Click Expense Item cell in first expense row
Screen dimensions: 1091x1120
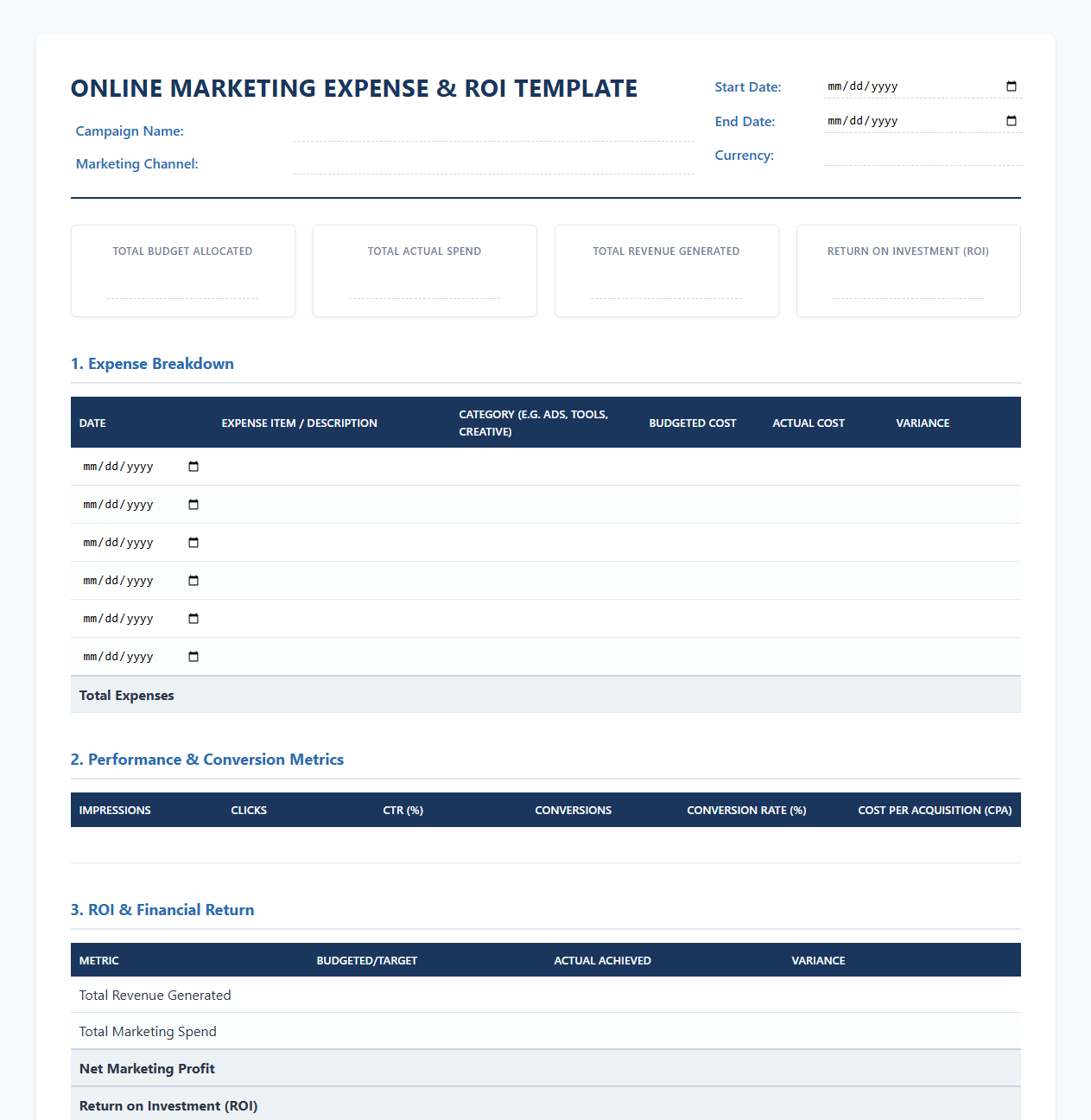tap(332, 467)
